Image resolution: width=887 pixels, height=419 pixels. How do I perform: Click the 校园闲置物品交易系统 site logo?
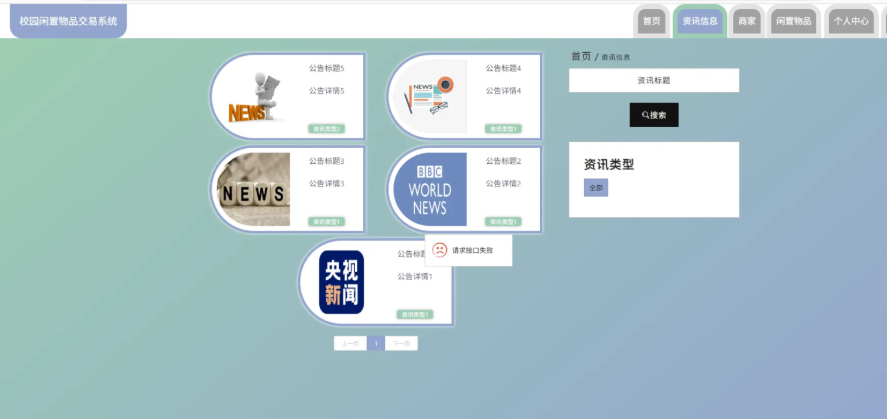[x=68, y=21]
